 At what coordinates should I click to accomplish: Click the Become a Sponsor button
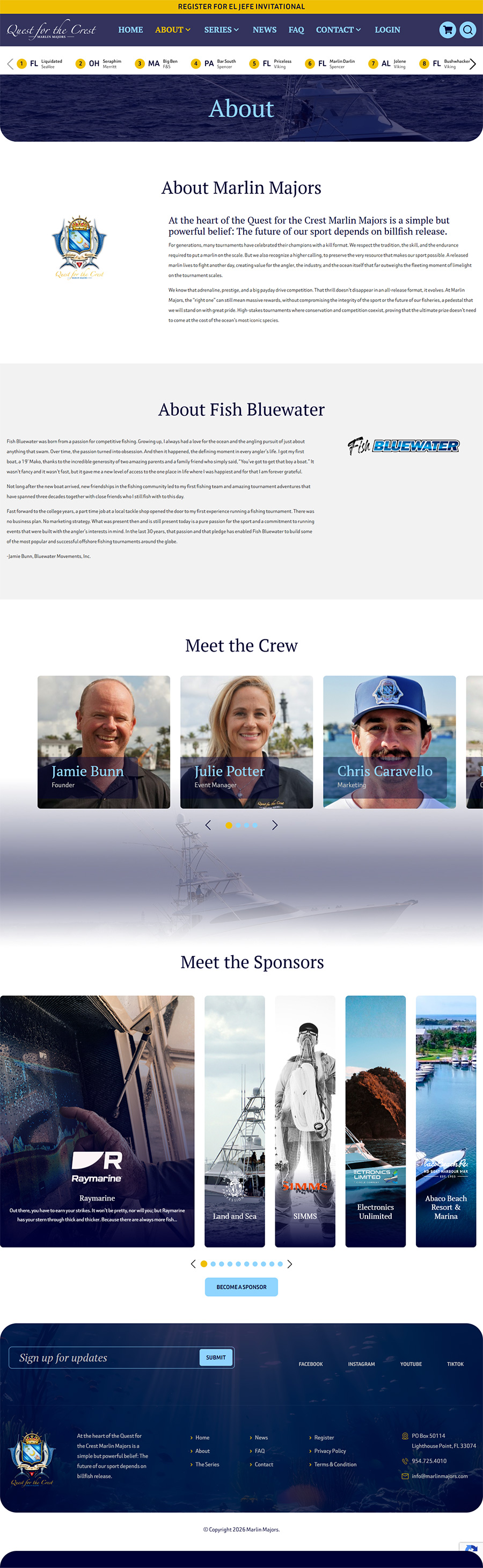pyautogui.click(x=241, y=1287)
